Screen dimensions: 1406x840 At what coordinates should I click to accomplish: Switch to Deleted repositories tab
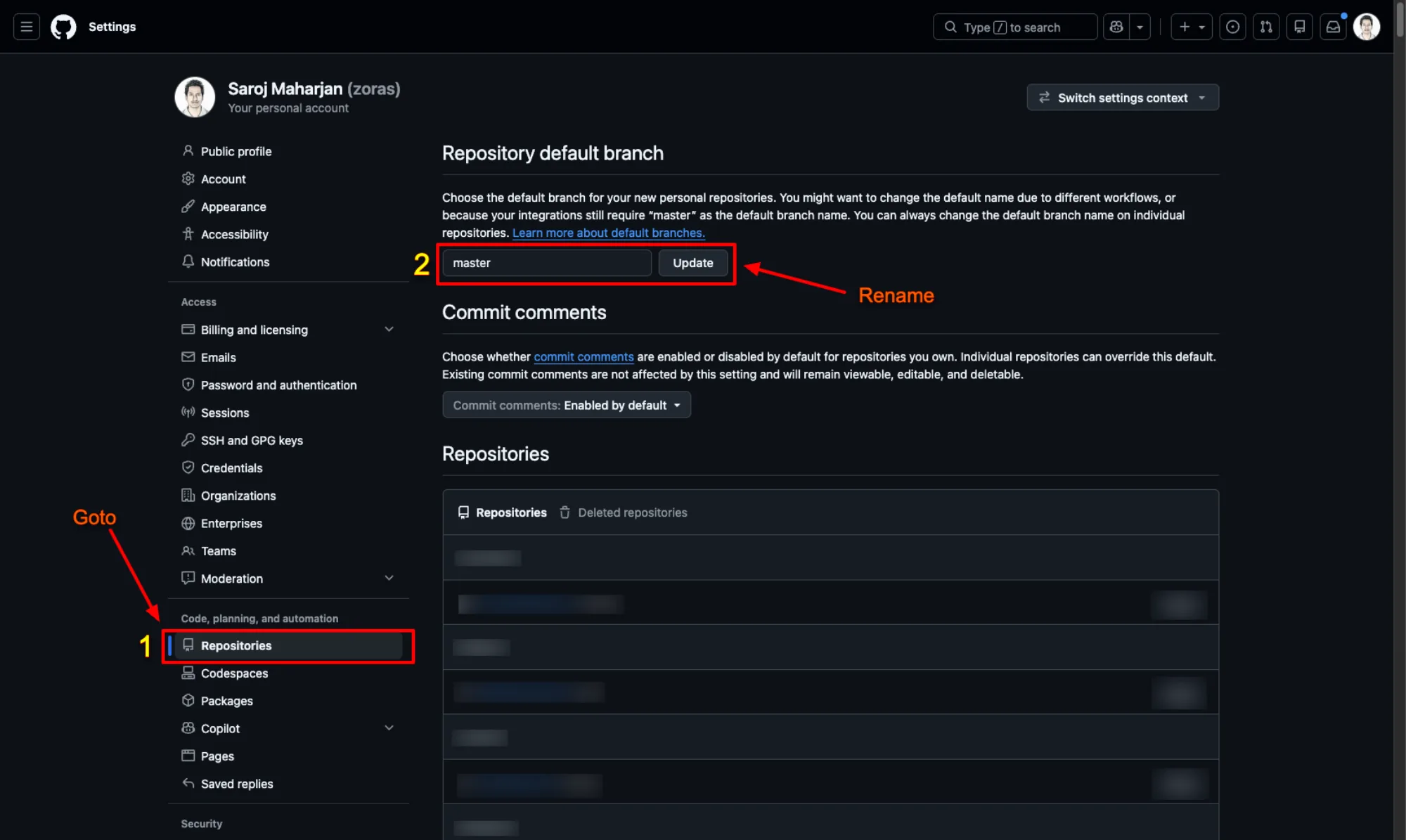[x=624, y=512]
